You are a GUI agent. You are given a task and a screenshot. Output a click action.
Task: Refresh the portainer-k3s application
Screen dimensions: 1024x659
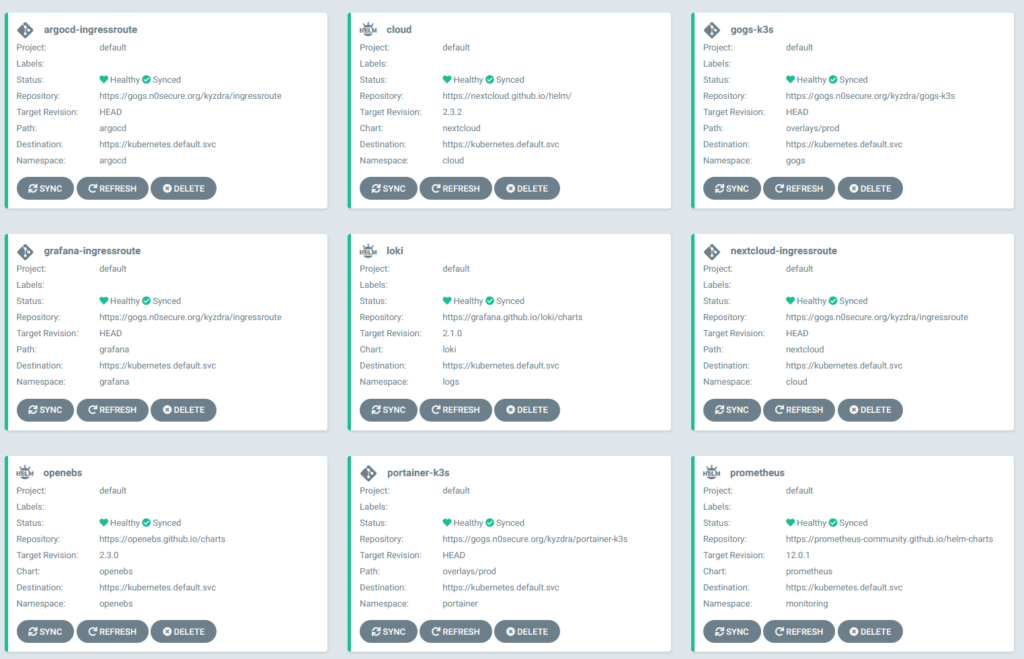(456, 632)
